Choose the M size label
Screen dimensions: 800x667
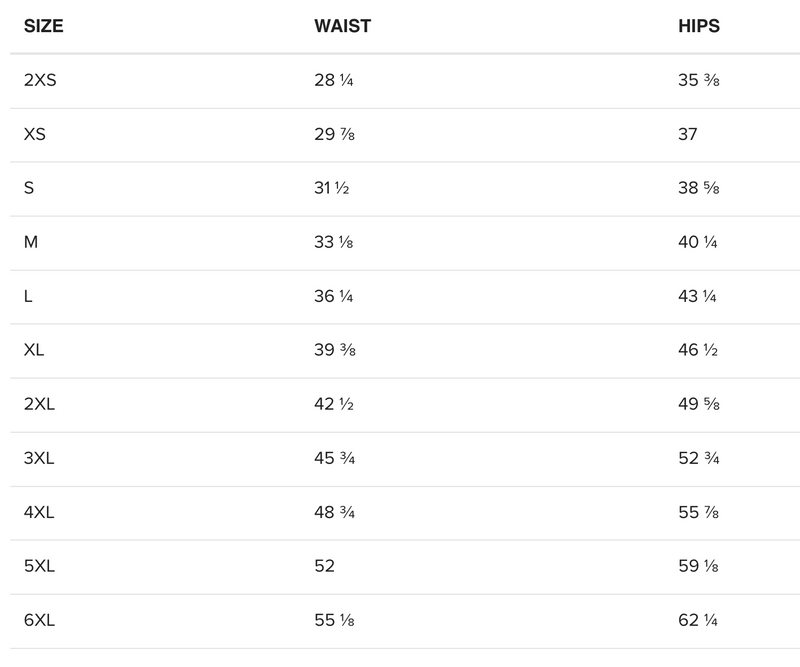[x=31, y=243]
